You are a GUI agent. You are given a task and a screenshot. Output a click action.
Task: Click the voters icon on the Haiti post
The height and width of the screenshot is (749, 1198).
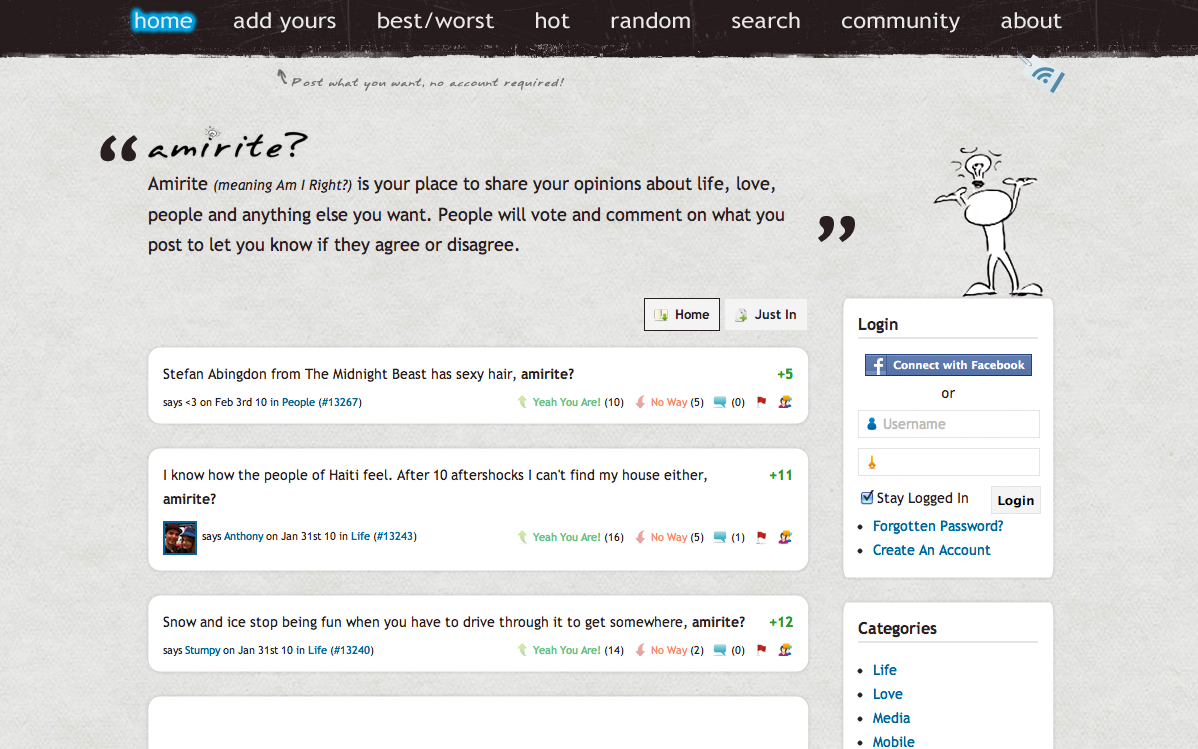coord(785,537)
